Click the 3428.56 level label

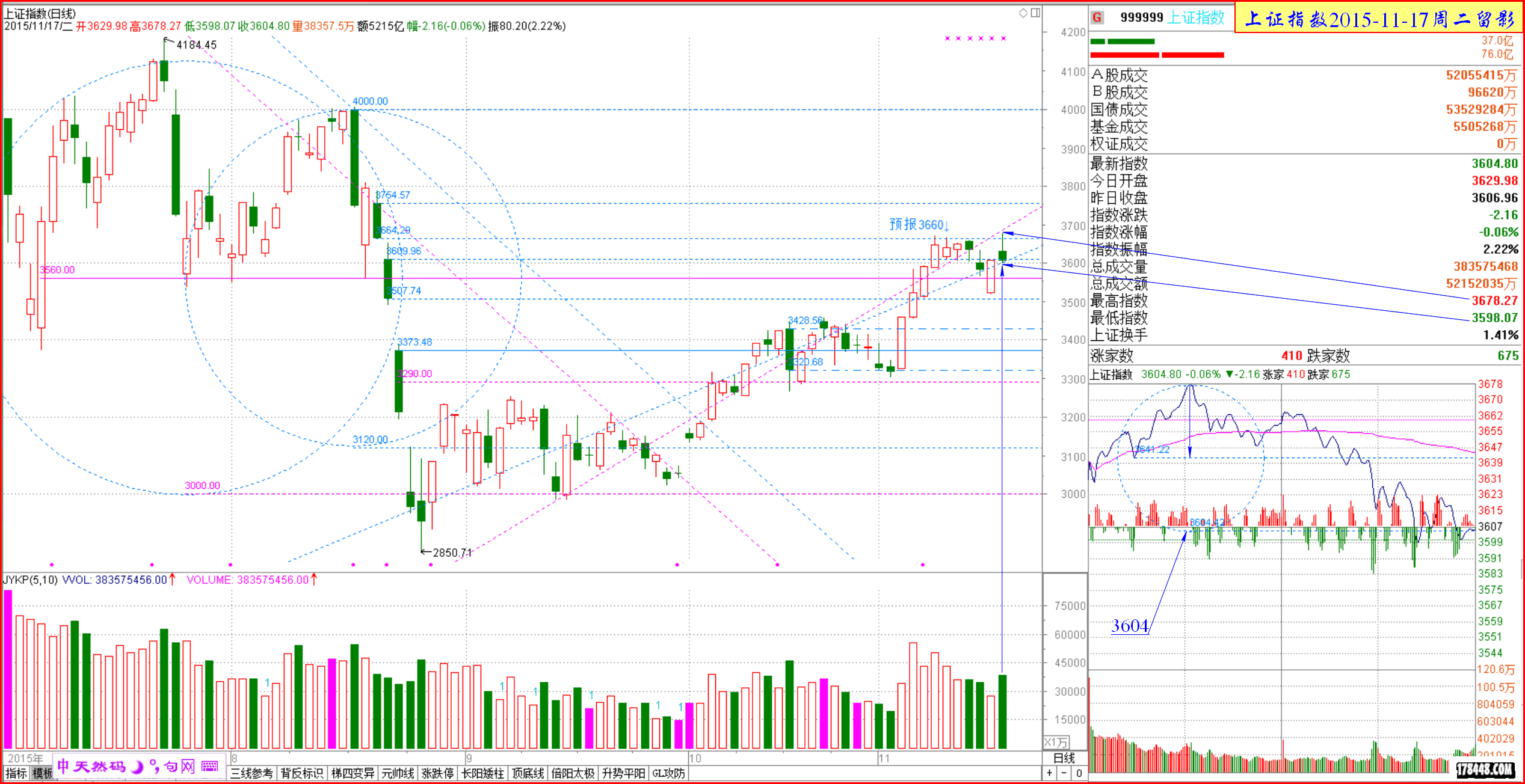805,321
